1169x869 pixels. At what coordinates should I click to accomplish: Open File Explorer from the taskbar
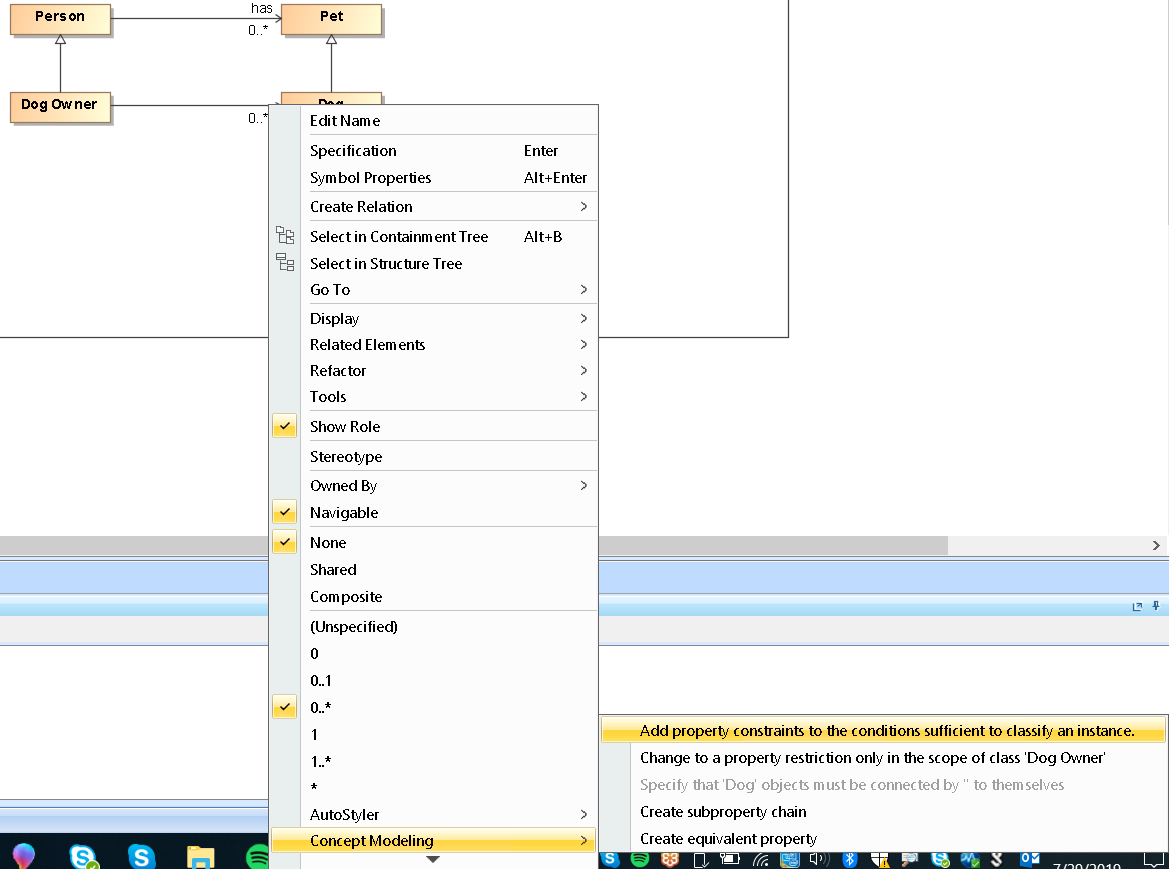pos(201,857)
